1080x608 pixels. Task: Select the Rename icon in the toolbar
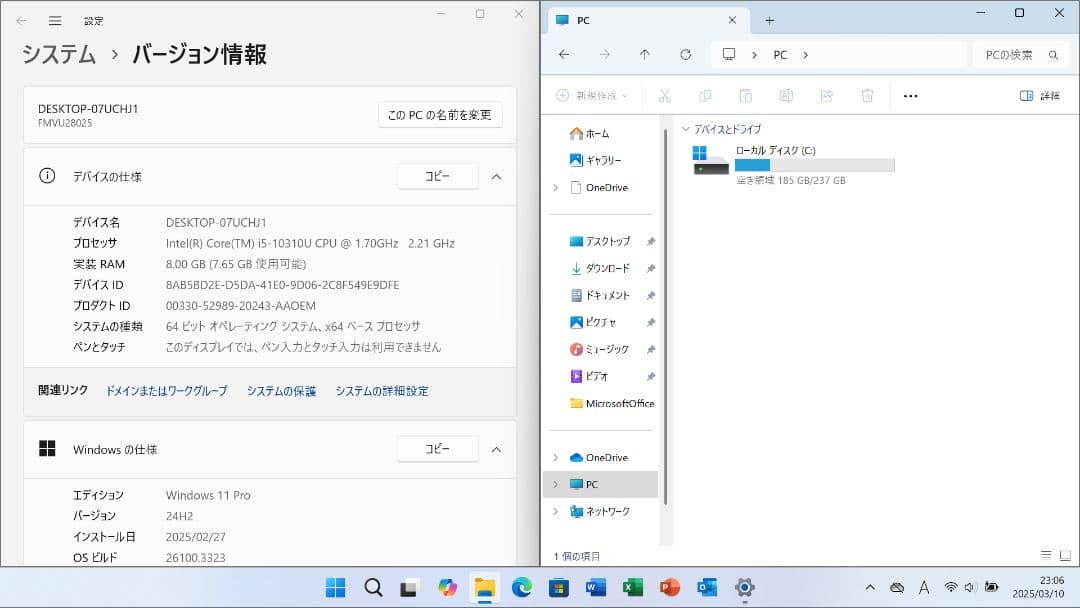(x=786, y=95)
